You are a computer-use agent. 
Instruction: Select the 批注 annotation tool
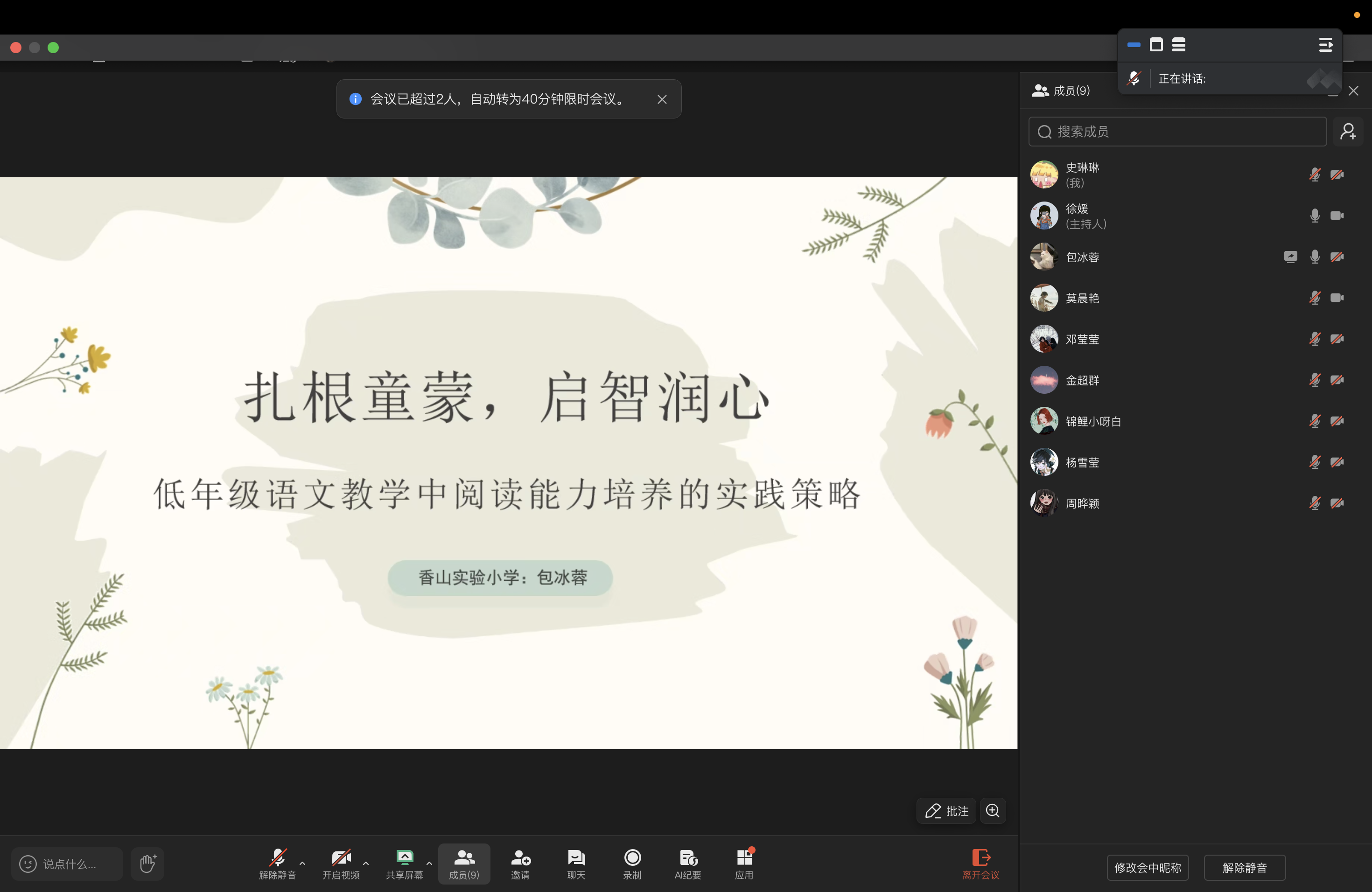click(x=945, y=811)
